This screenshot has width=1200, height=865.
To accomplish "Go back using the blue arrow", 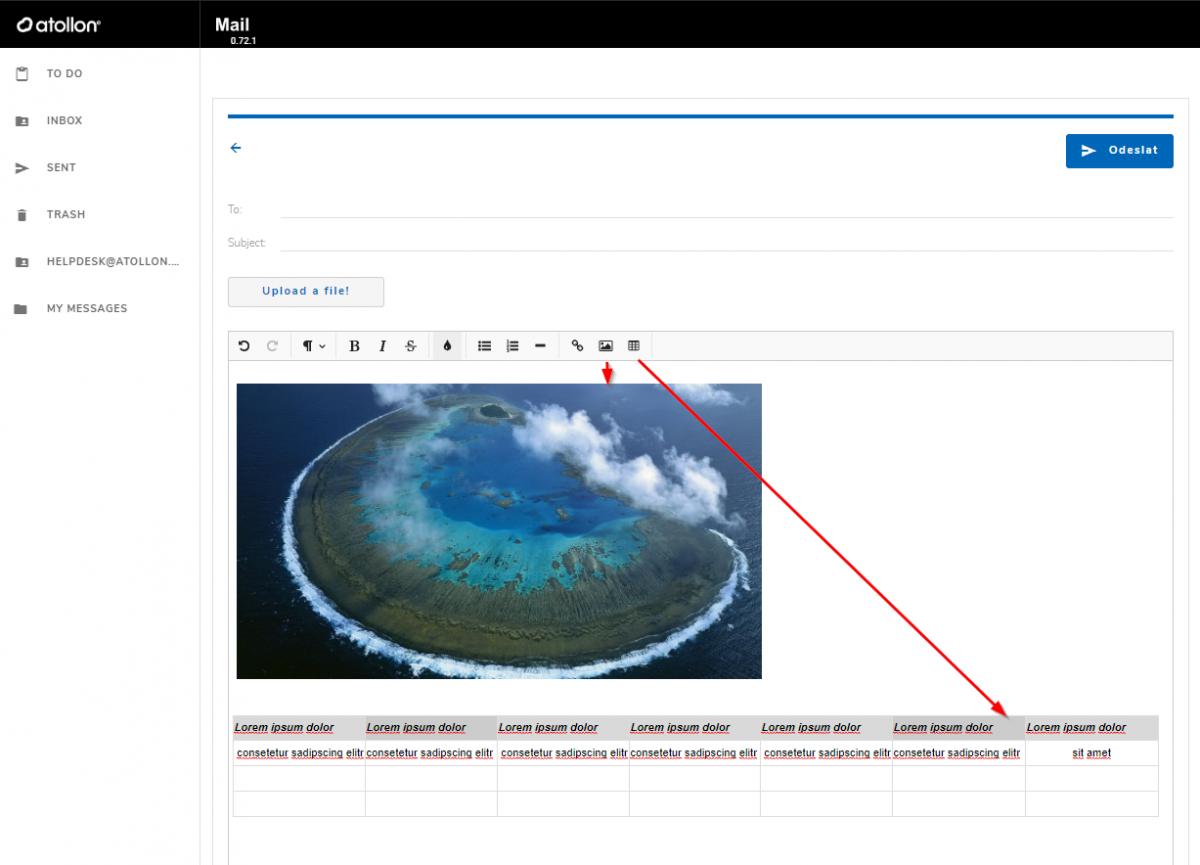I will point(236,148).
